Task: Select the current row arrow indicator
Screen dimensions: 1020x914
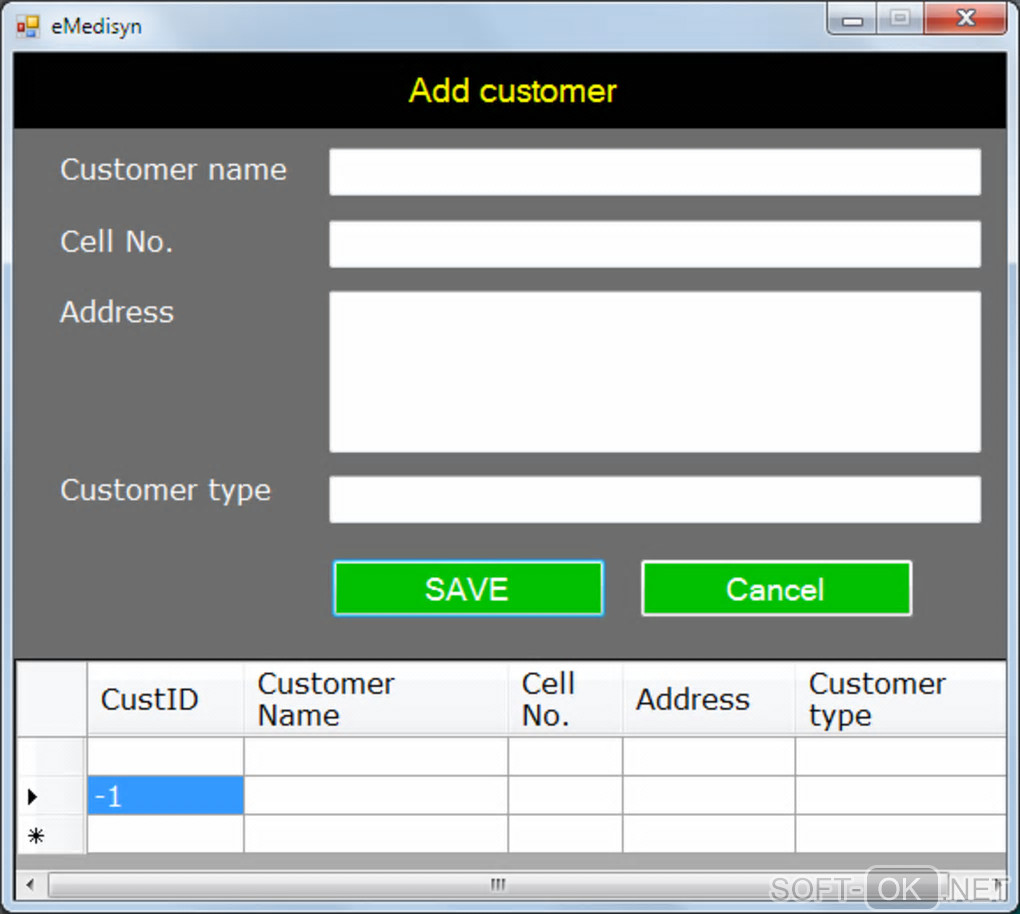Action: coord(33,796)
